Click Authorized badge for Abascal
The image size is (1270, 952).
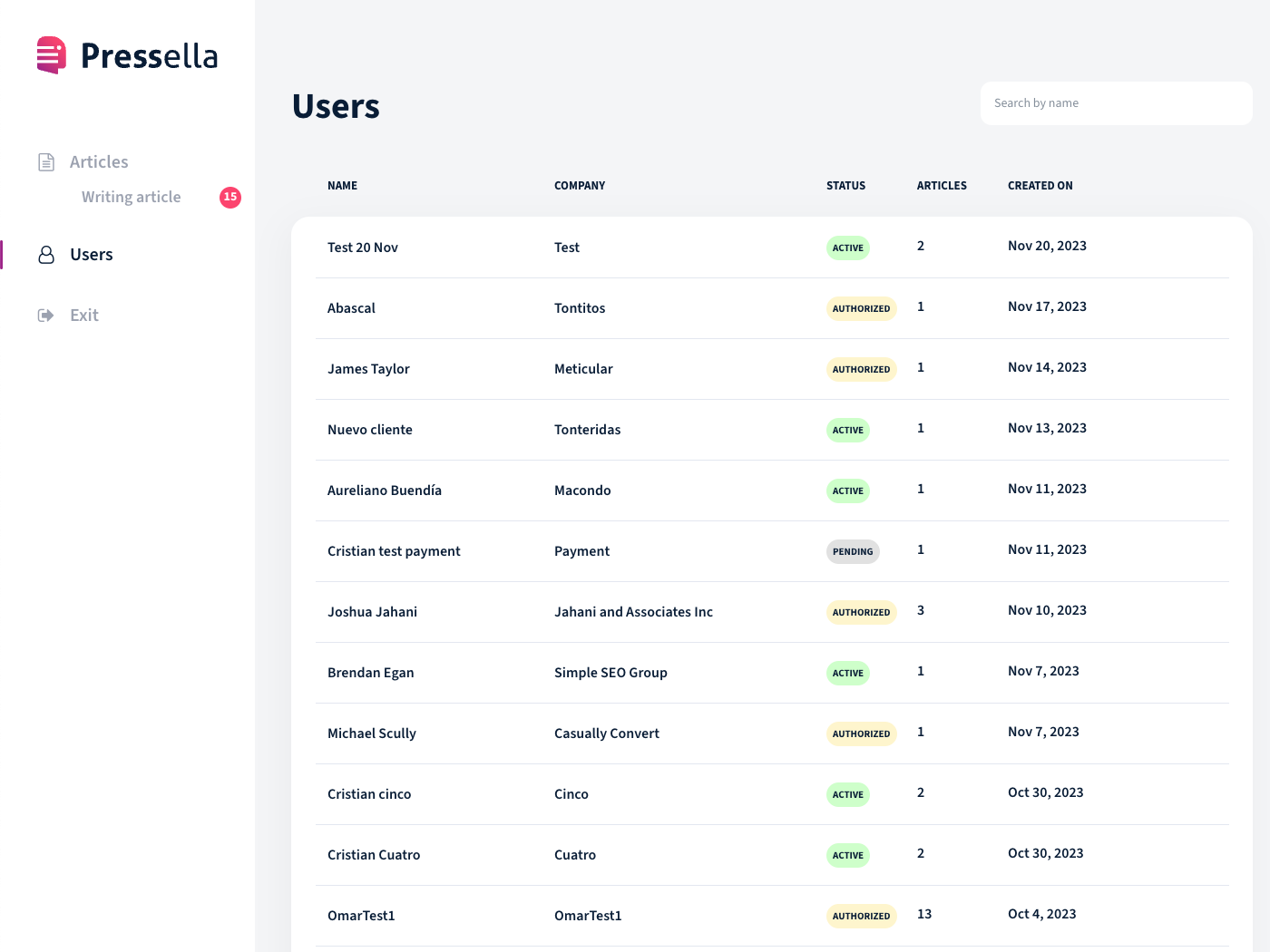pos(861,308)
